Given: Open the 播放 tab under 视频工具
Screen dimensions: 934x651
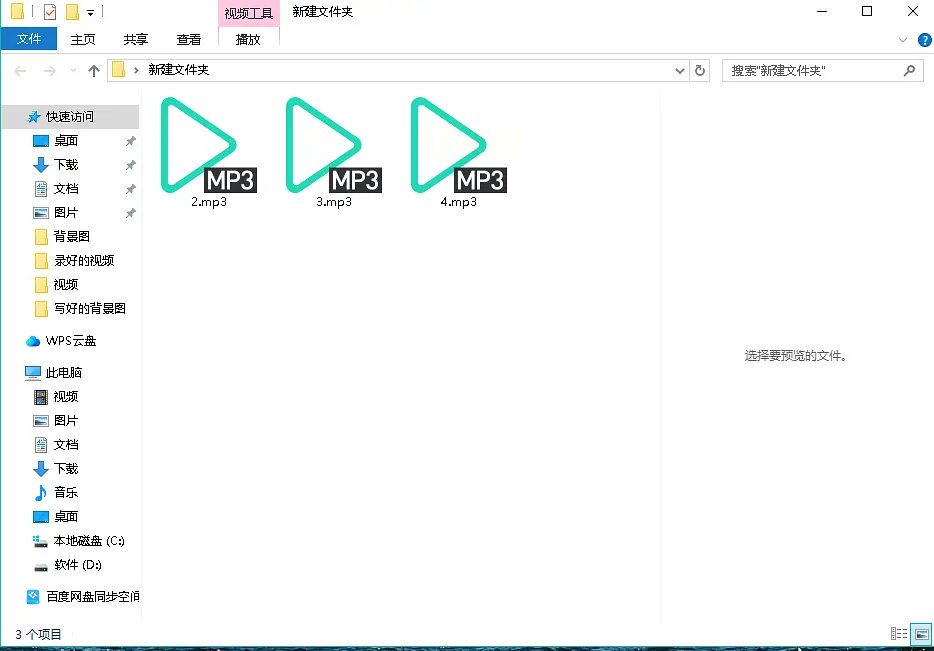Looking at the screenshot, I should (x=248, y=39).
